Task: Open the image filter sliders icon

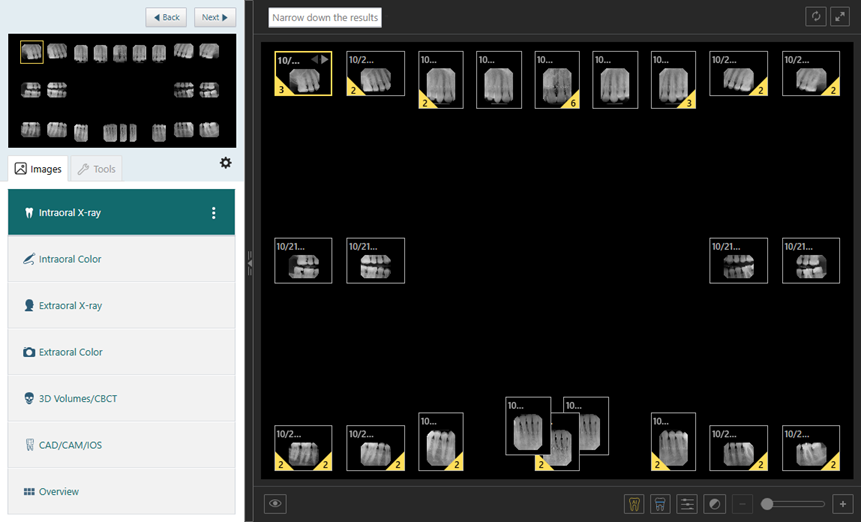Action: [687, 504]
